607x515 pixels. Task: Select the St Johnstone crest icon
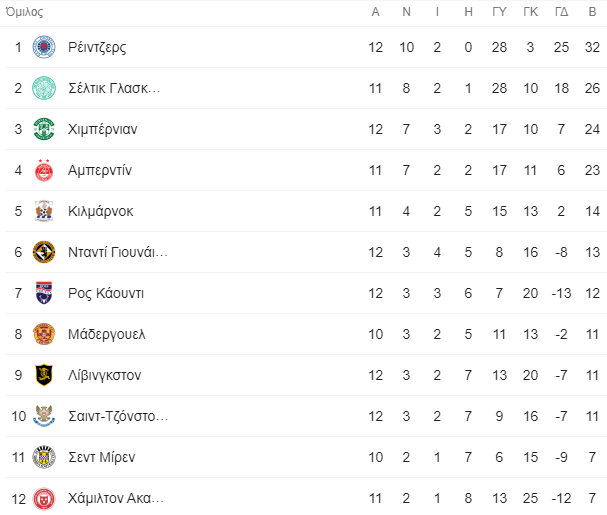pos(44,416)
